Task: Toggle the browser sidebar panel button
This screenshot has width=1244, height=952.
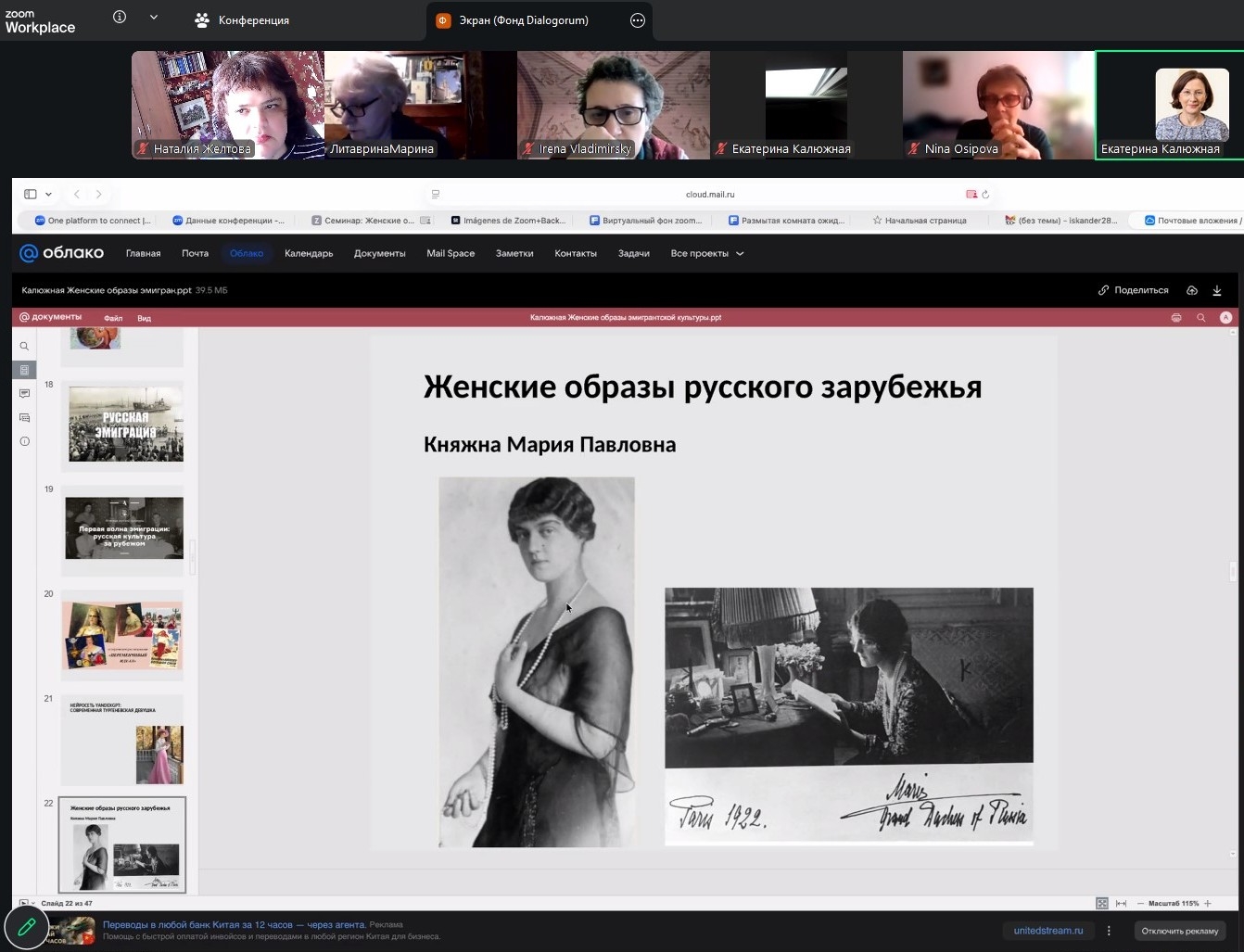Action: point(31,194)
